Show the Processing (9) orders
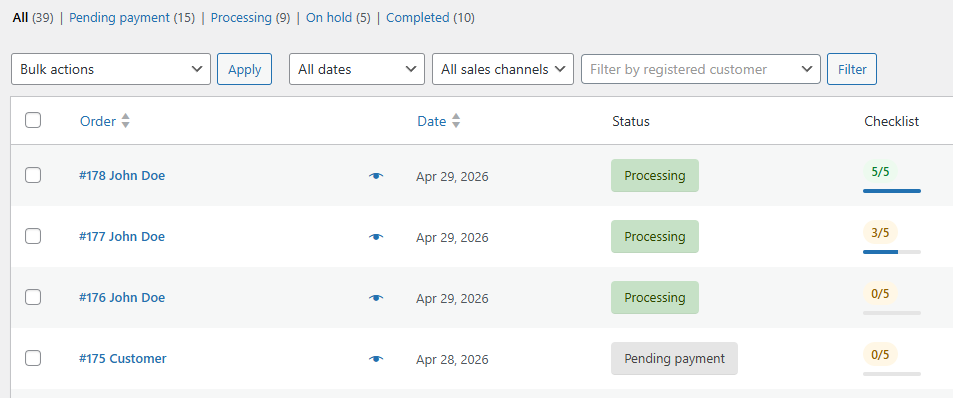 click(250, 18)
